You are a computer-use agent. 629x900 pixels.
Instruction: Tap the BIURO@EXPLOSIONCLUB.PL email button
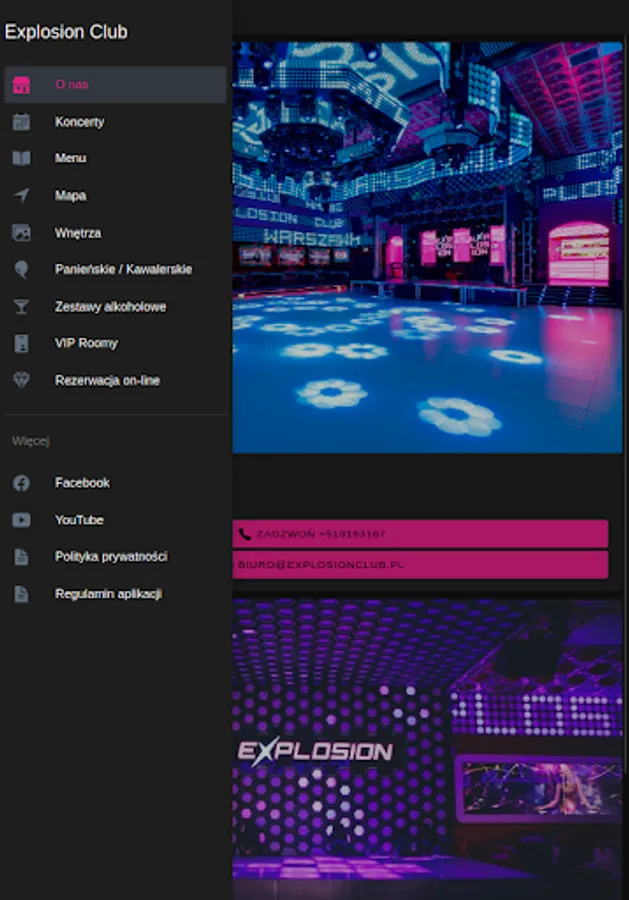(x=420, y=565)
